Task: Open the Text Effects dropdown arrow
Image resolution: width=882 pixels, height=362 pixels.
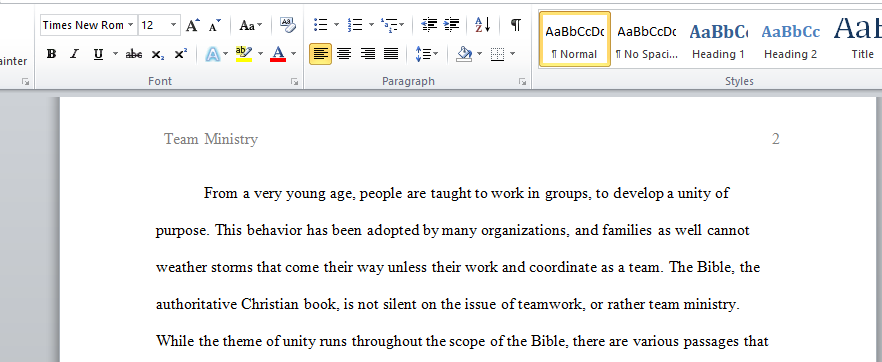Action: [x=226, y=55]
